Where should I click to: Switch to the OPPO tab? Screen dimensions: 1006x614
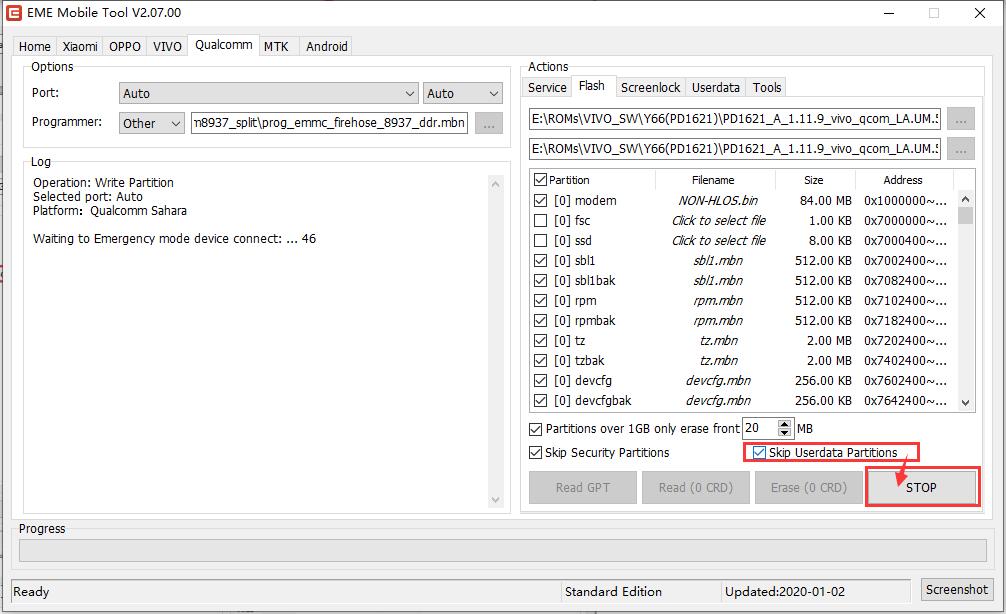pyautogui.click(x=125, y=46)
